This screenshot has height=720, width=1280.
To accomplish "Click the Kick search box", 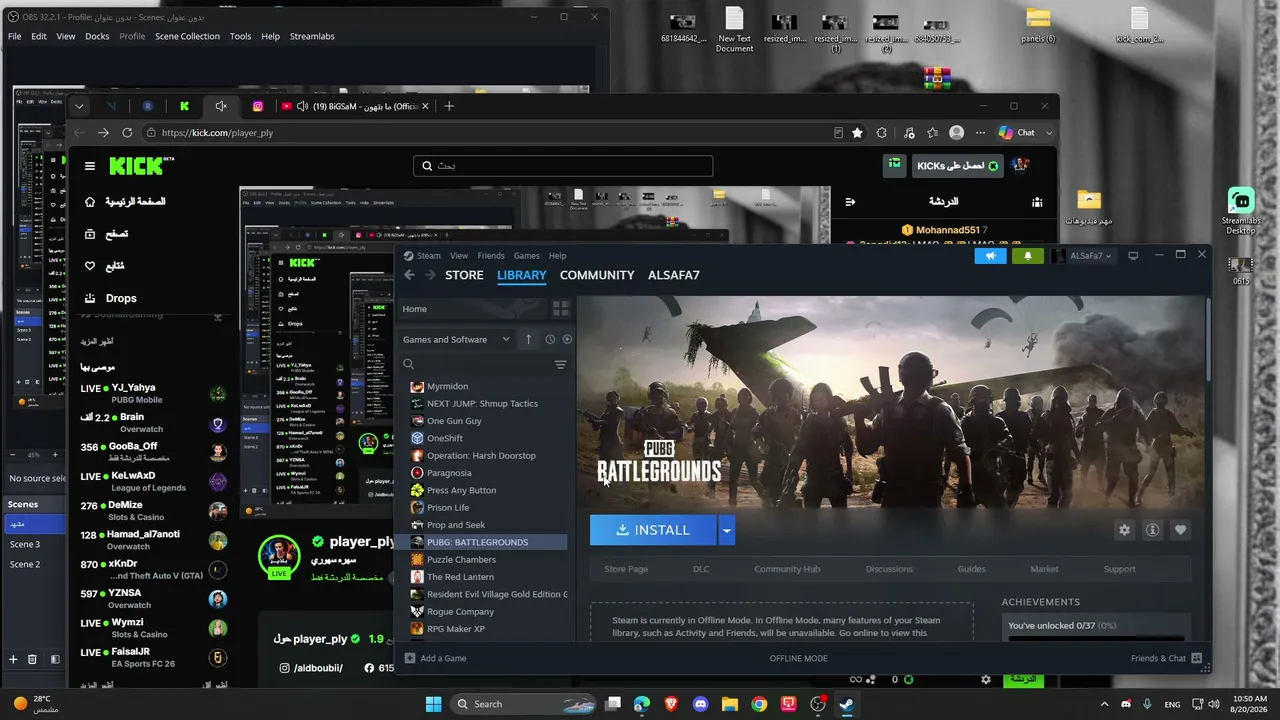I will click(x=563, y=166).
